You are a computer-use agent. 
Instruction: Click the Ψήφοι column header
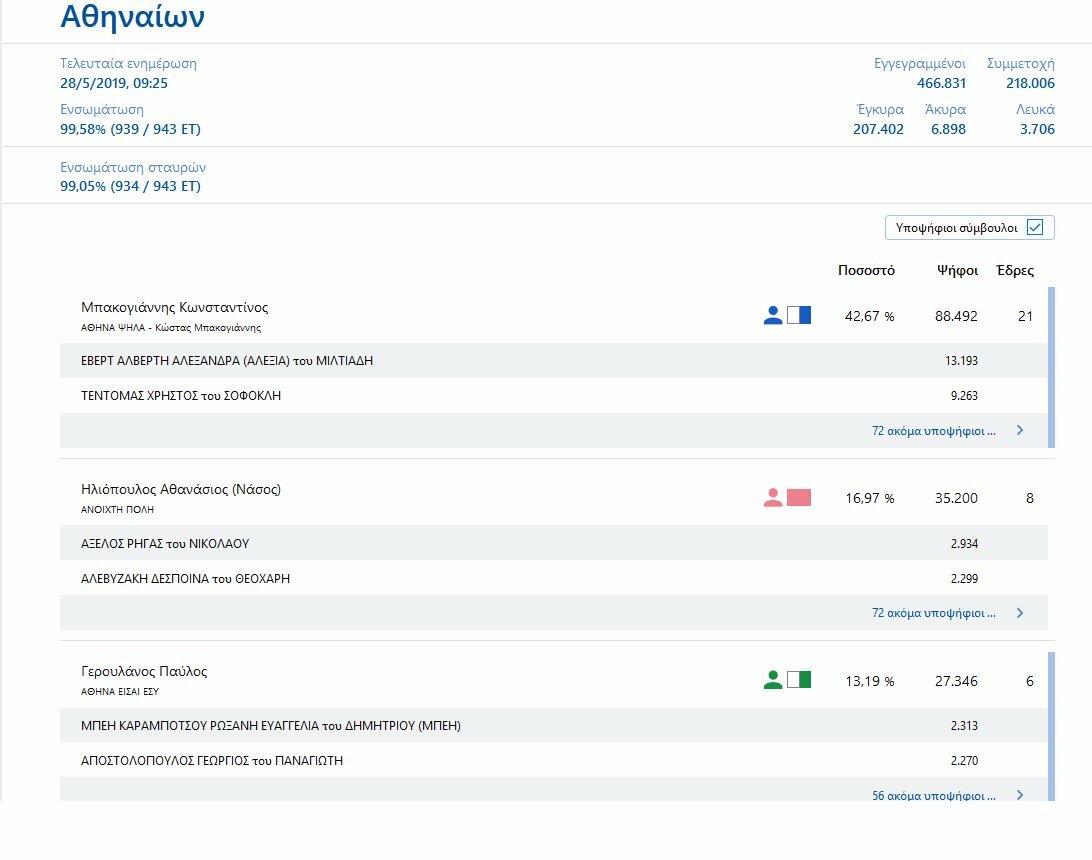[x=957, y=271]
